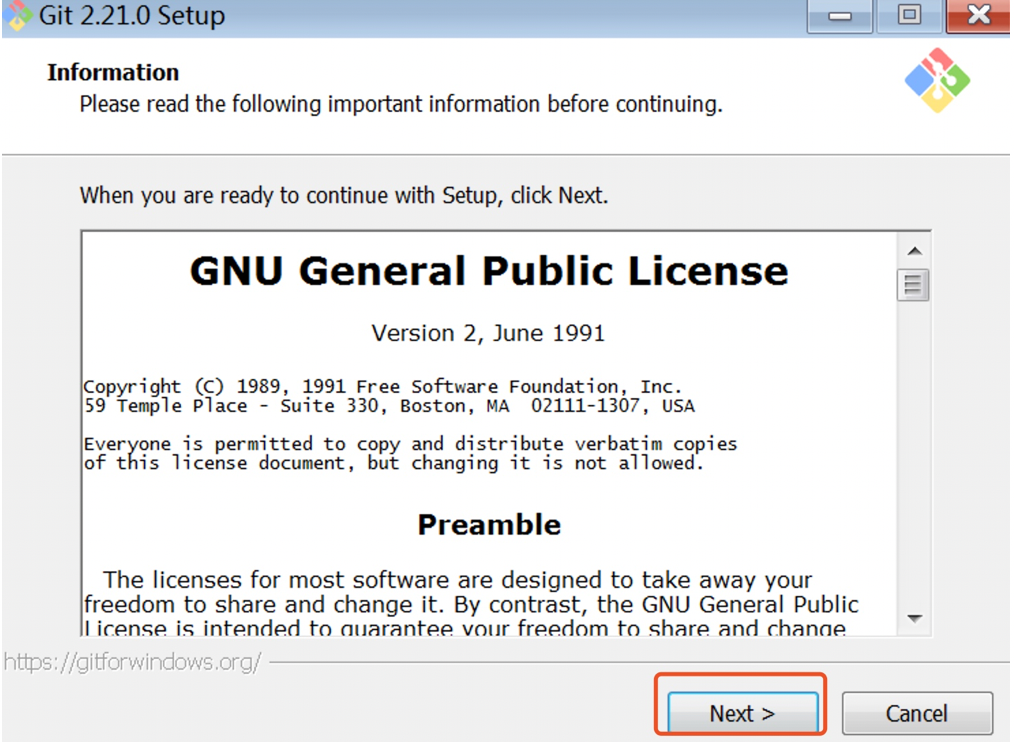The width and height of the screenshot is (1014, 742).
Task: Cancel the Git setup
Action: click(x=917, y=713)
